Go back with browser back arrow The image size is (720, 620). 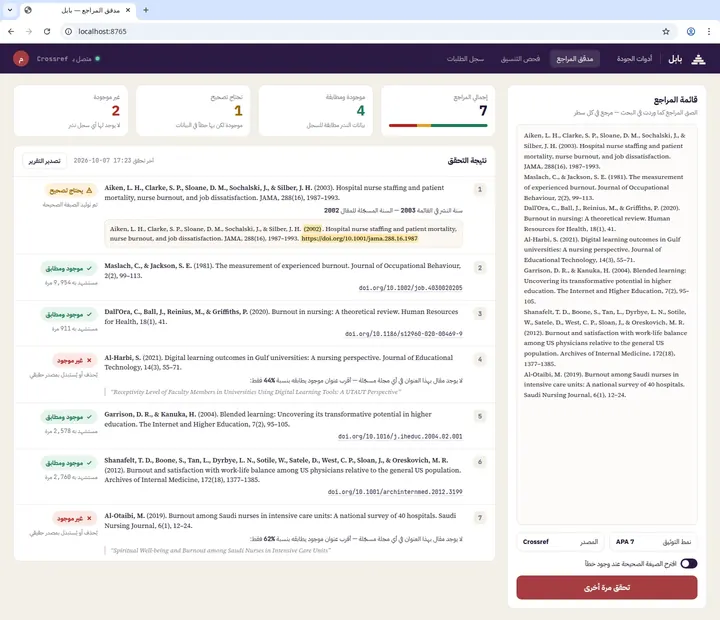pos(11,31)
